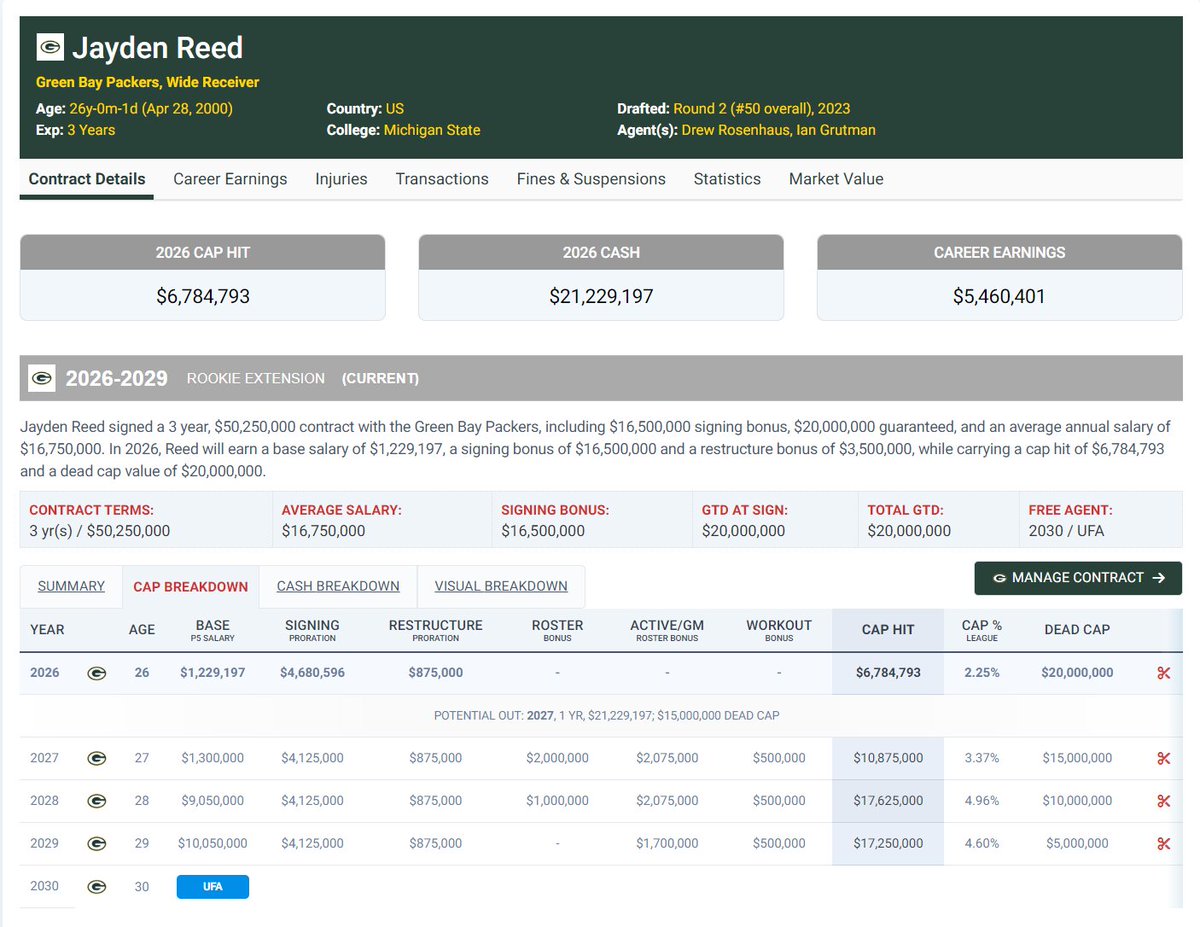Click the Average Salary value $16,750,000

click(324, 531)
